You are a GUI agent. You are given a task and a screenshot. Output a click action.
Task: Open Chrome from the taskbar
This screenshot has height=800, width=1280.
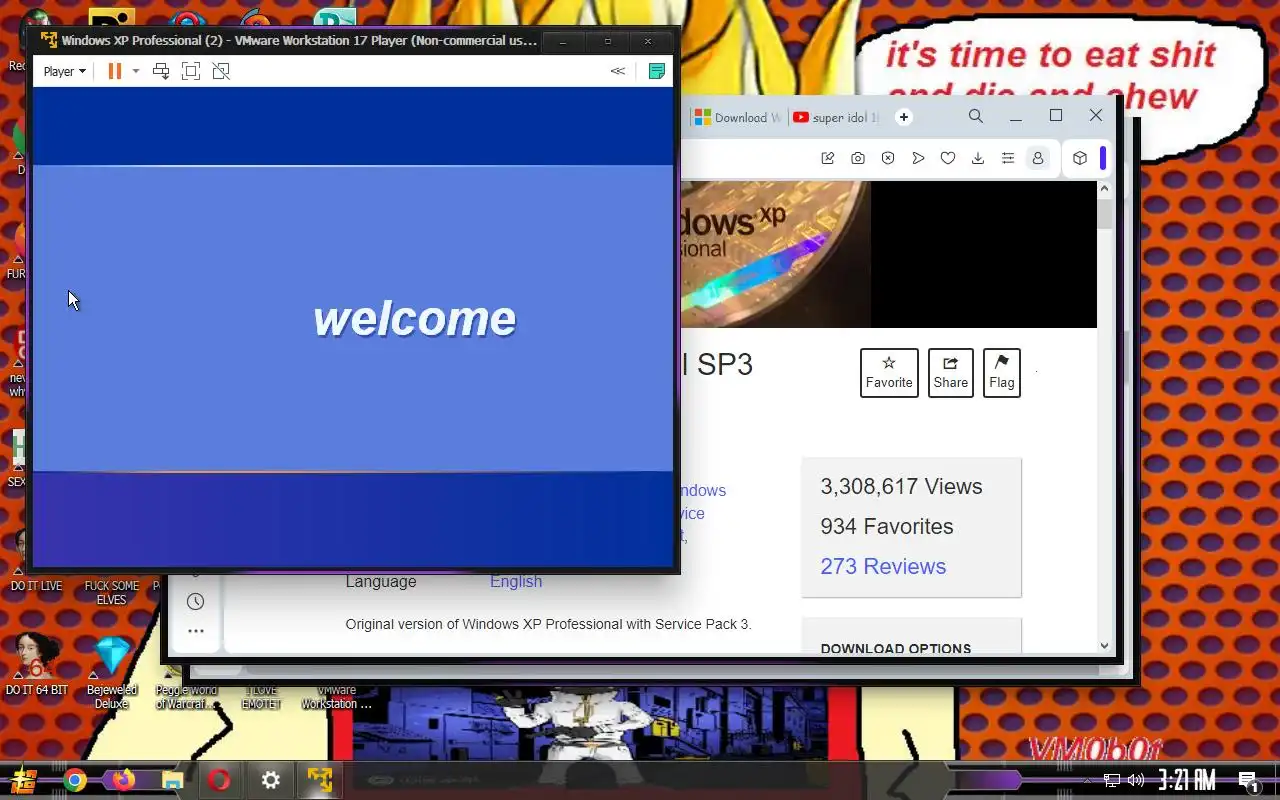75,780
